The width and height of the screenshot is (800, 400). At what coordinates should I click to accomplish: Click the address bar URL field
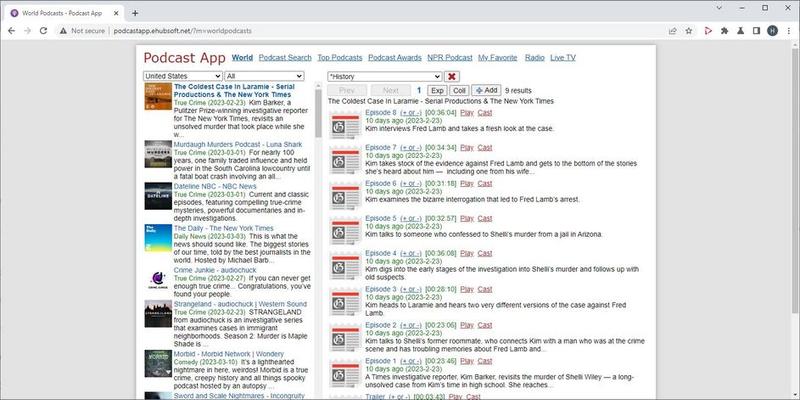coord(182,31)
